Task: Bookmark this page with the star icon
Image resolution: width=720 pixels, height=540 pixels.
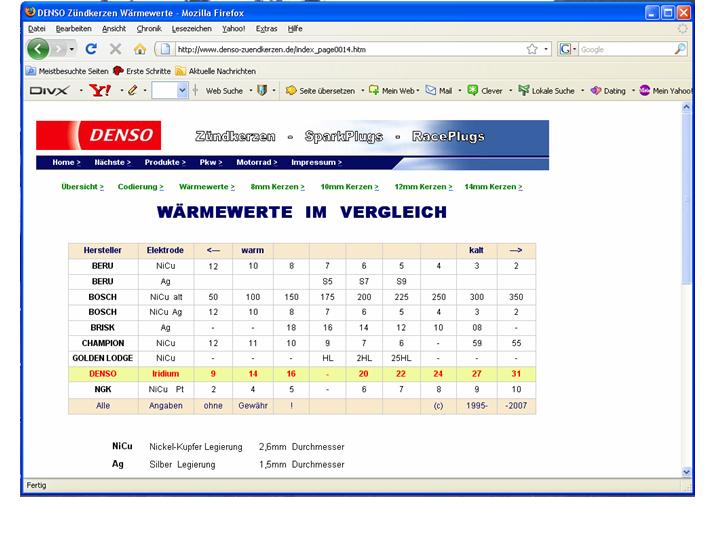Action: 532,49
